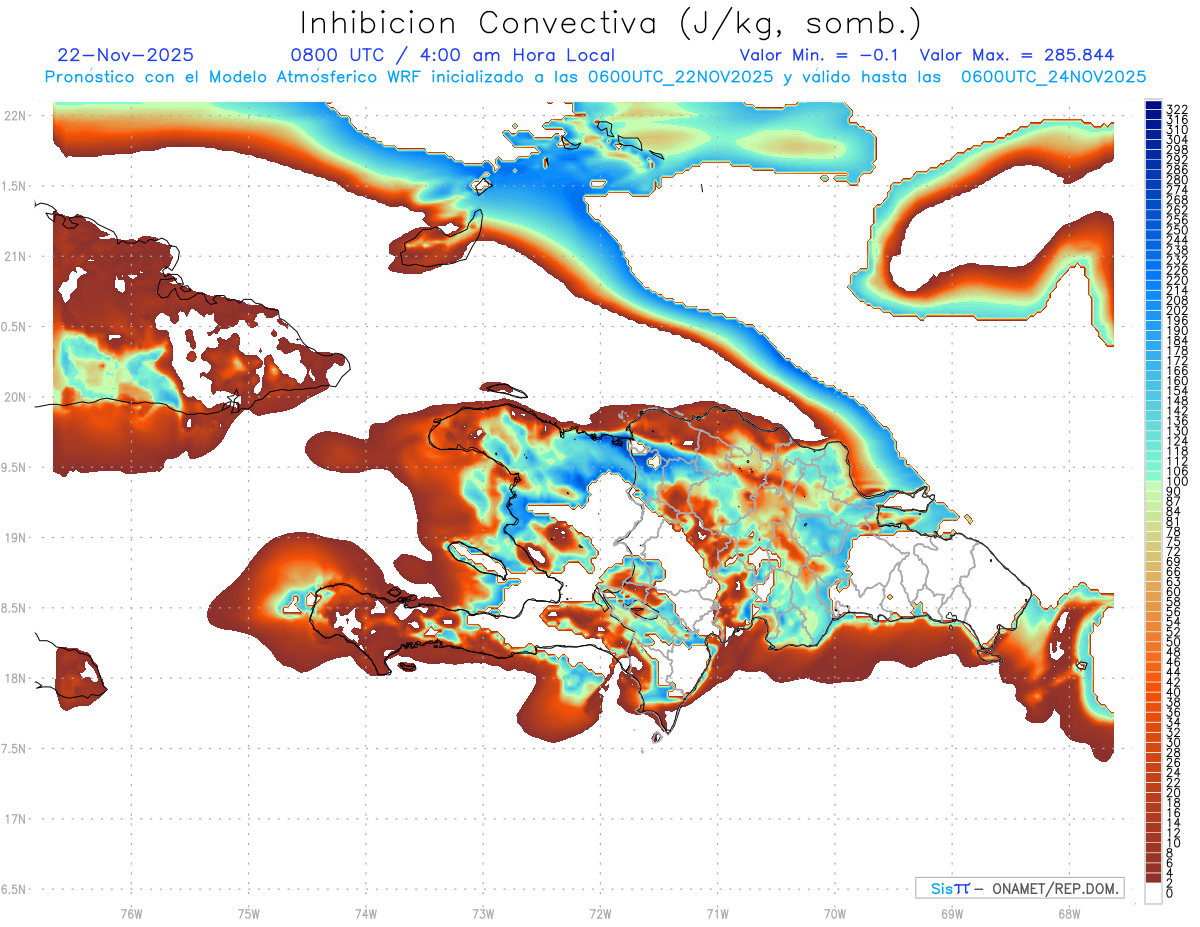The image size is (1200, 927).
Task: Click the colorbar label 100
Action: point(1176,482)
